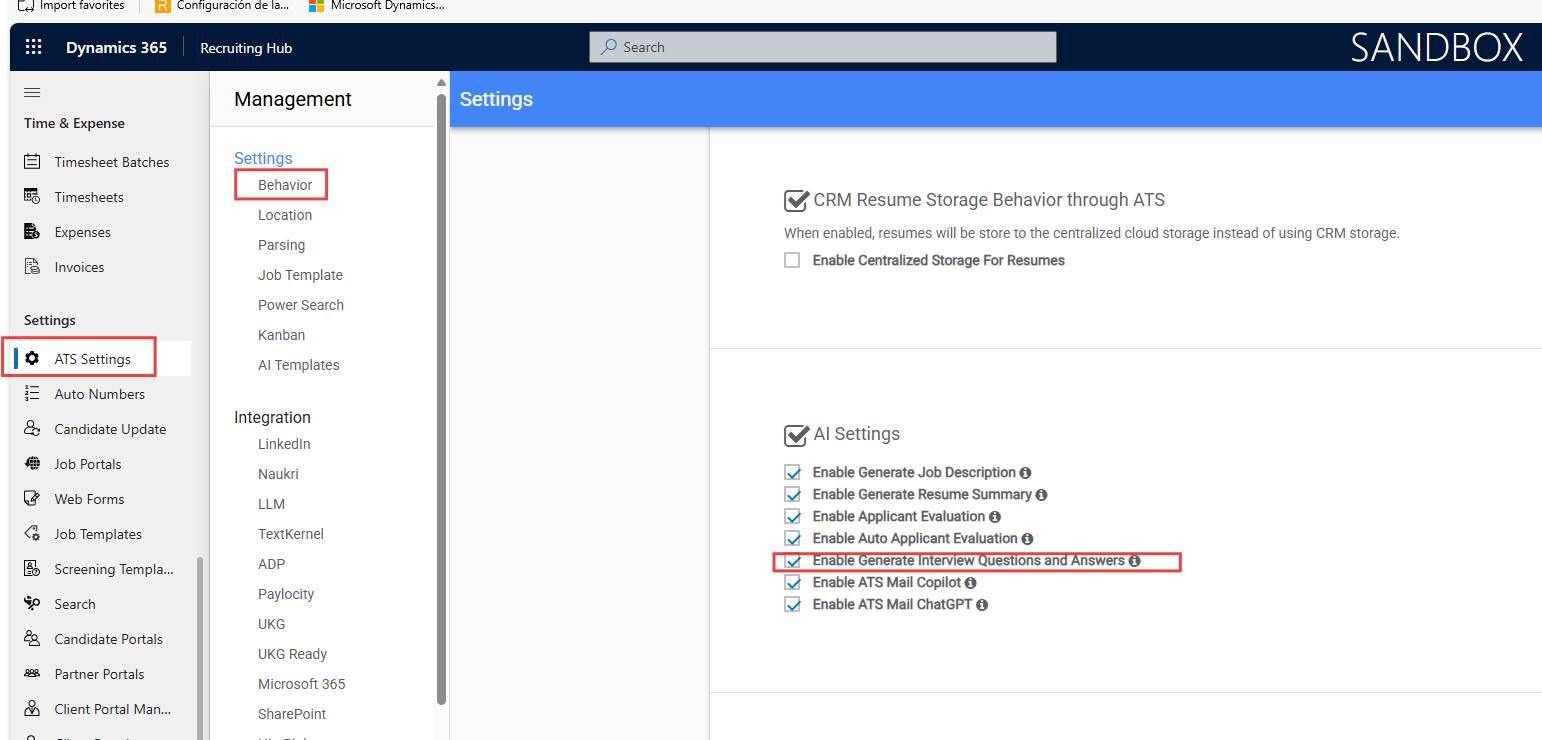
Task: Open Naukri integration
Action: (x=278, y=474)
